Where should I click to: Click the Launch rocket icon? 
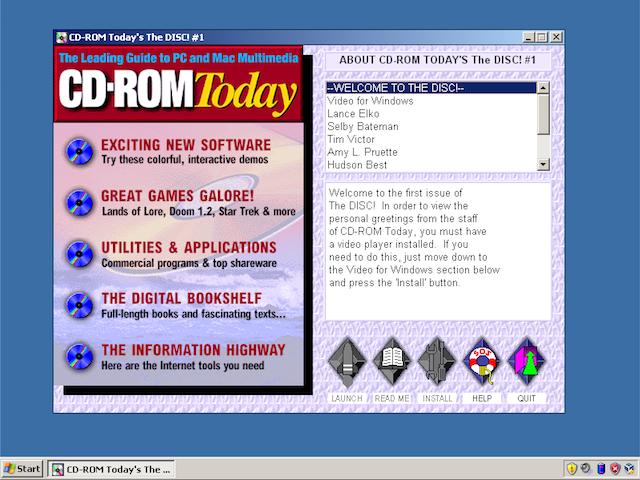(x=347, y=362)
